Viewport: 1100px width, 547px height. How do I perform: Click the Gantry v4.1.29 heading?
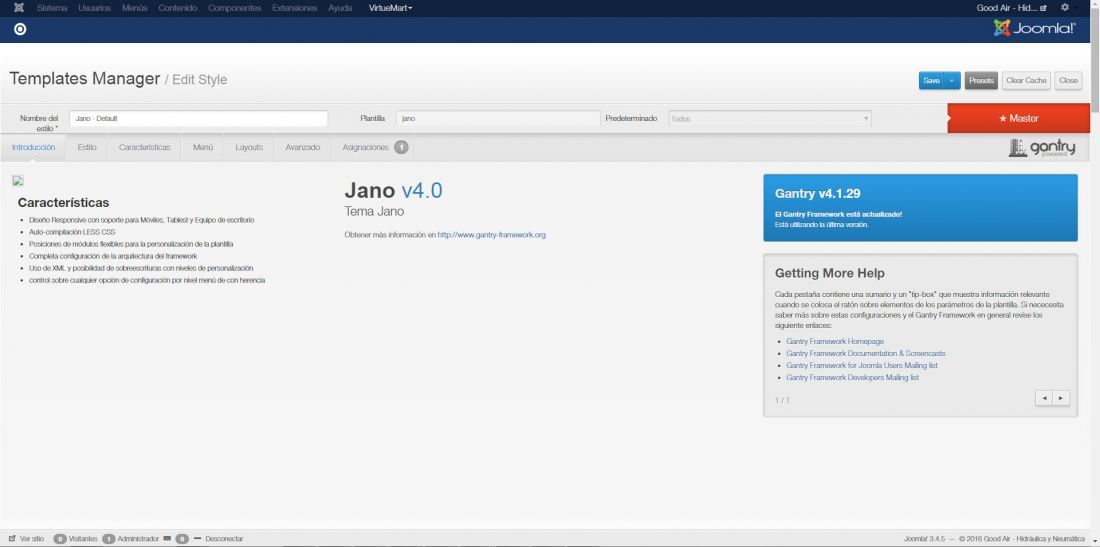pos(817,194)
